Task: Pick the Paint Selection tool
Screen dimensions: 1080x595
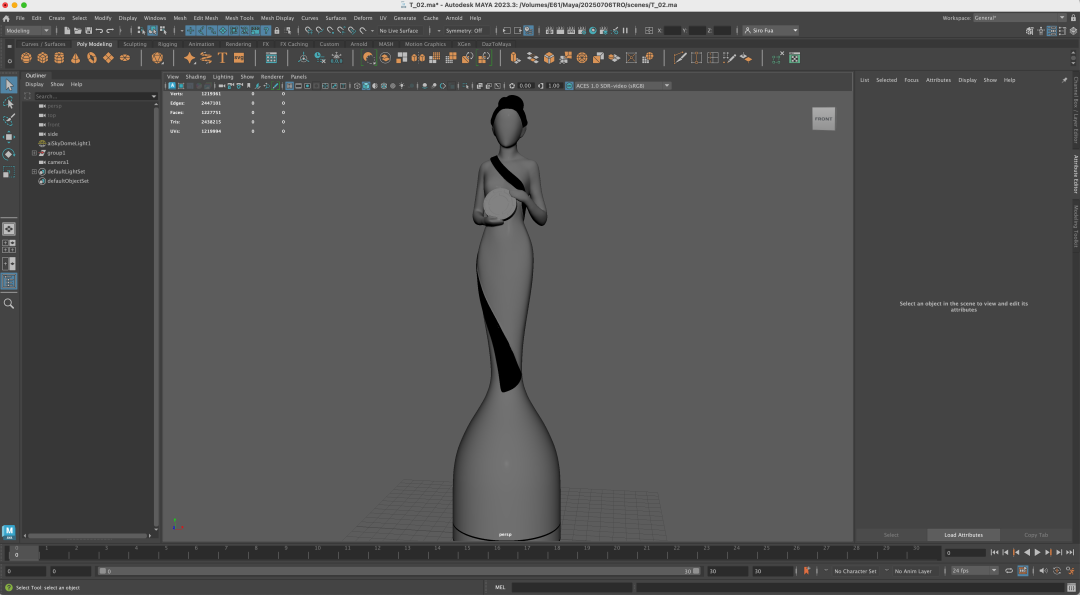Action: [x=9, y=119]
